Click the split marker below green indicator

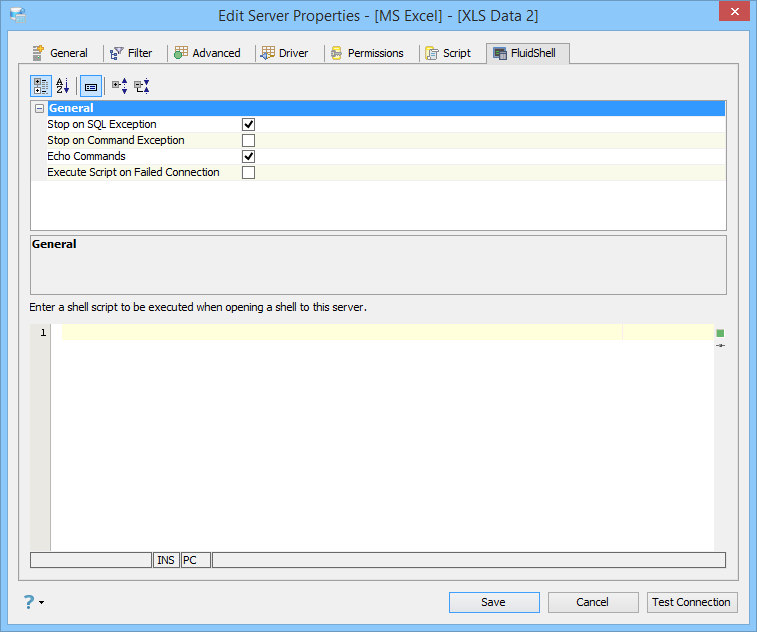(720, 346)
